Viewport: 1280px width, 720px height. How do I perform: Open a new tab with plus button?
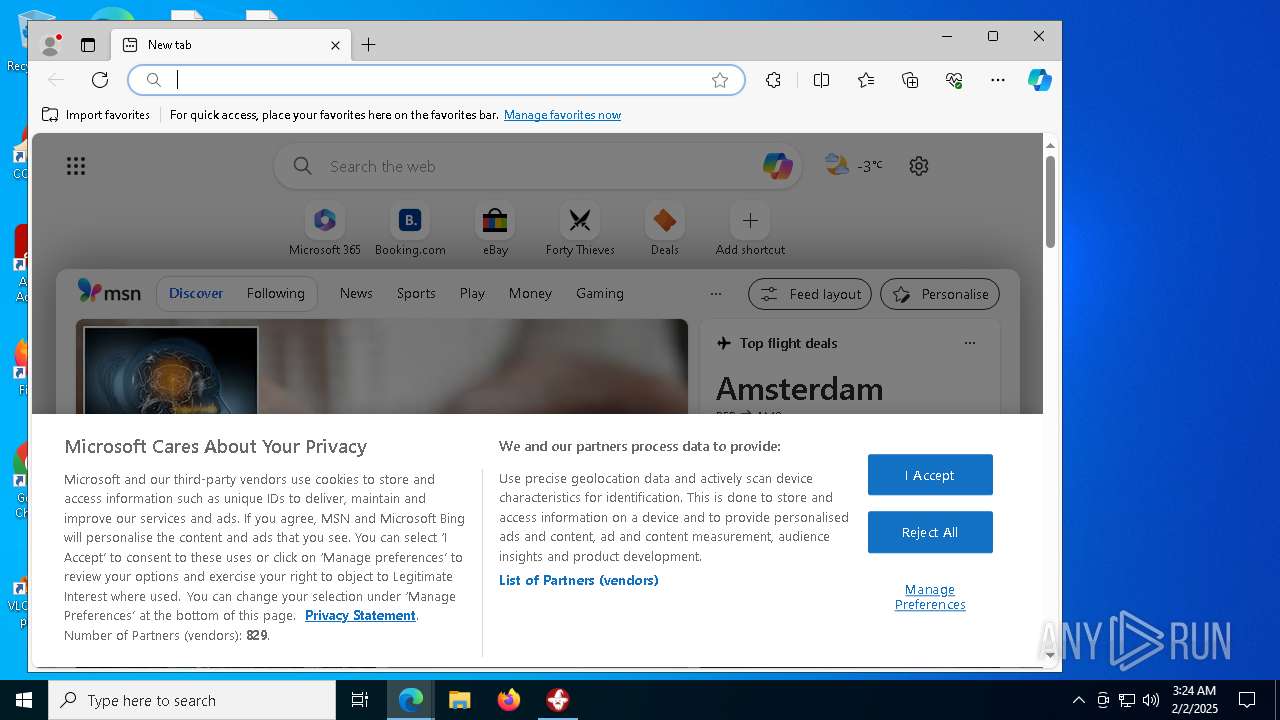(368, 45)
